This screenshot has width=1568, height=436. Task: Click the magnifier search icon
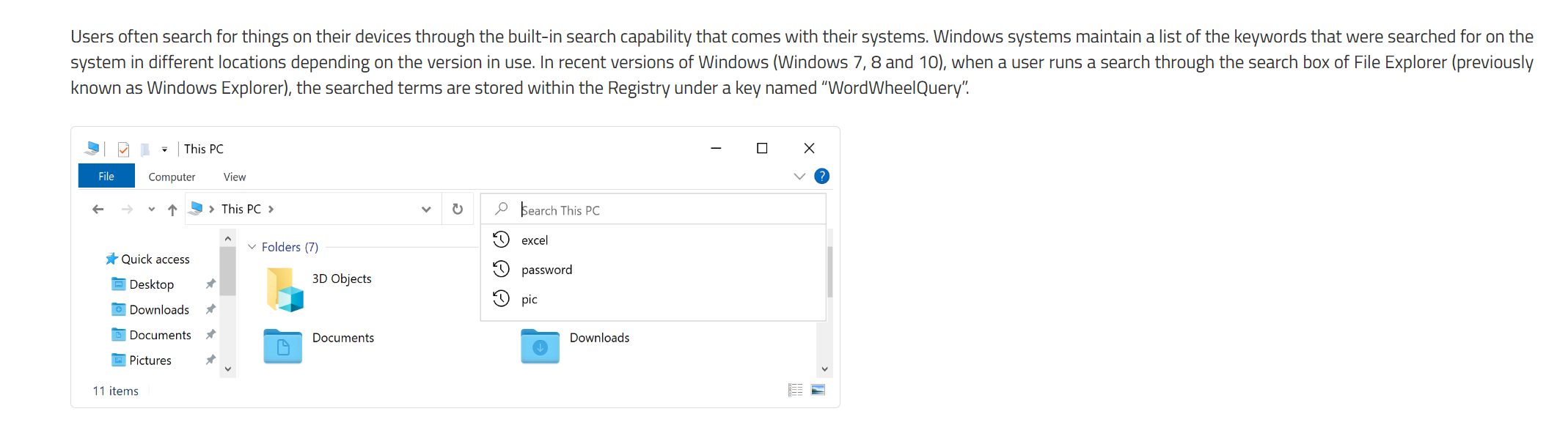[x=501, y=210]
